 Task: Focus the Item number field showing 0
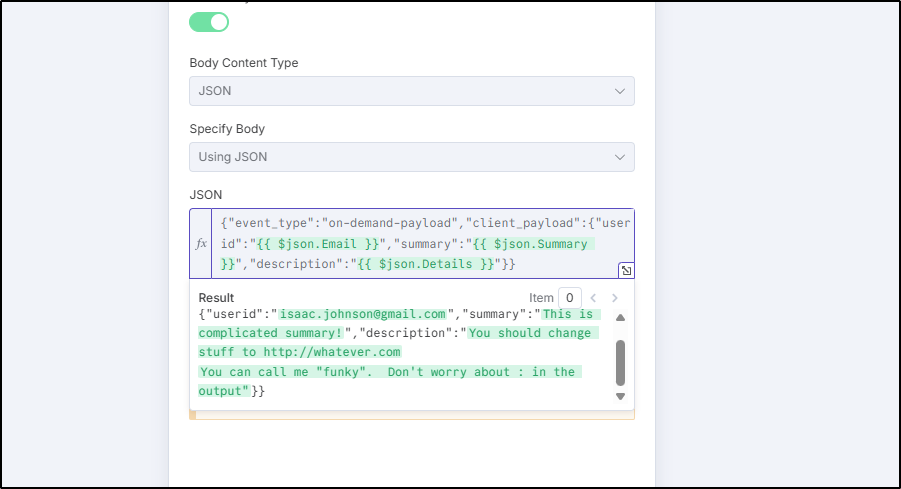tap(569, 298)
